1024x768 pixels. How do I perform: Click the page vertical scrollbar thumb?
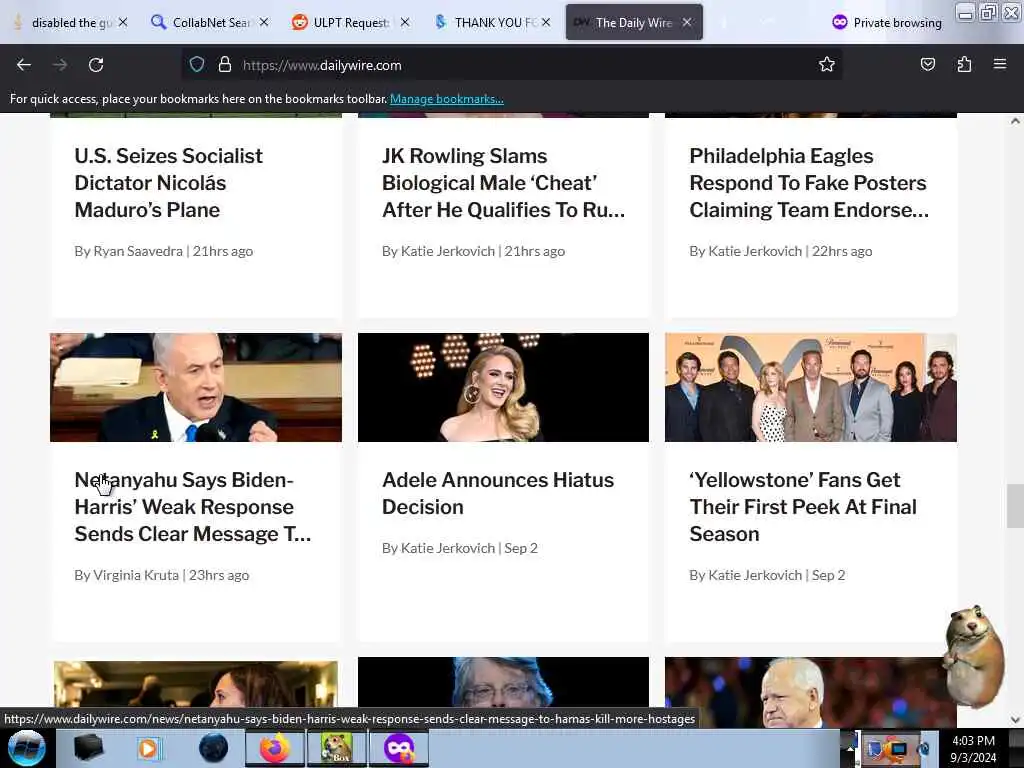click(x=1015, y=505)
